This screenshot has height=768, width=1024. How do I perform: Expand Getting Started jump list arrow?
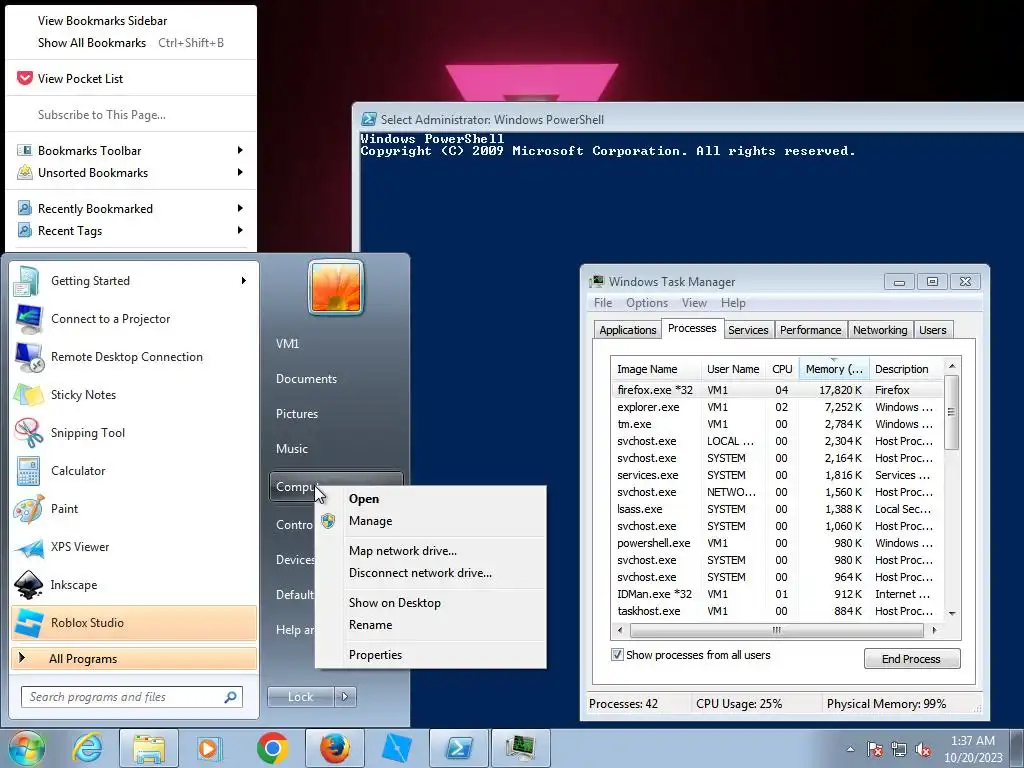click(244, 281)
